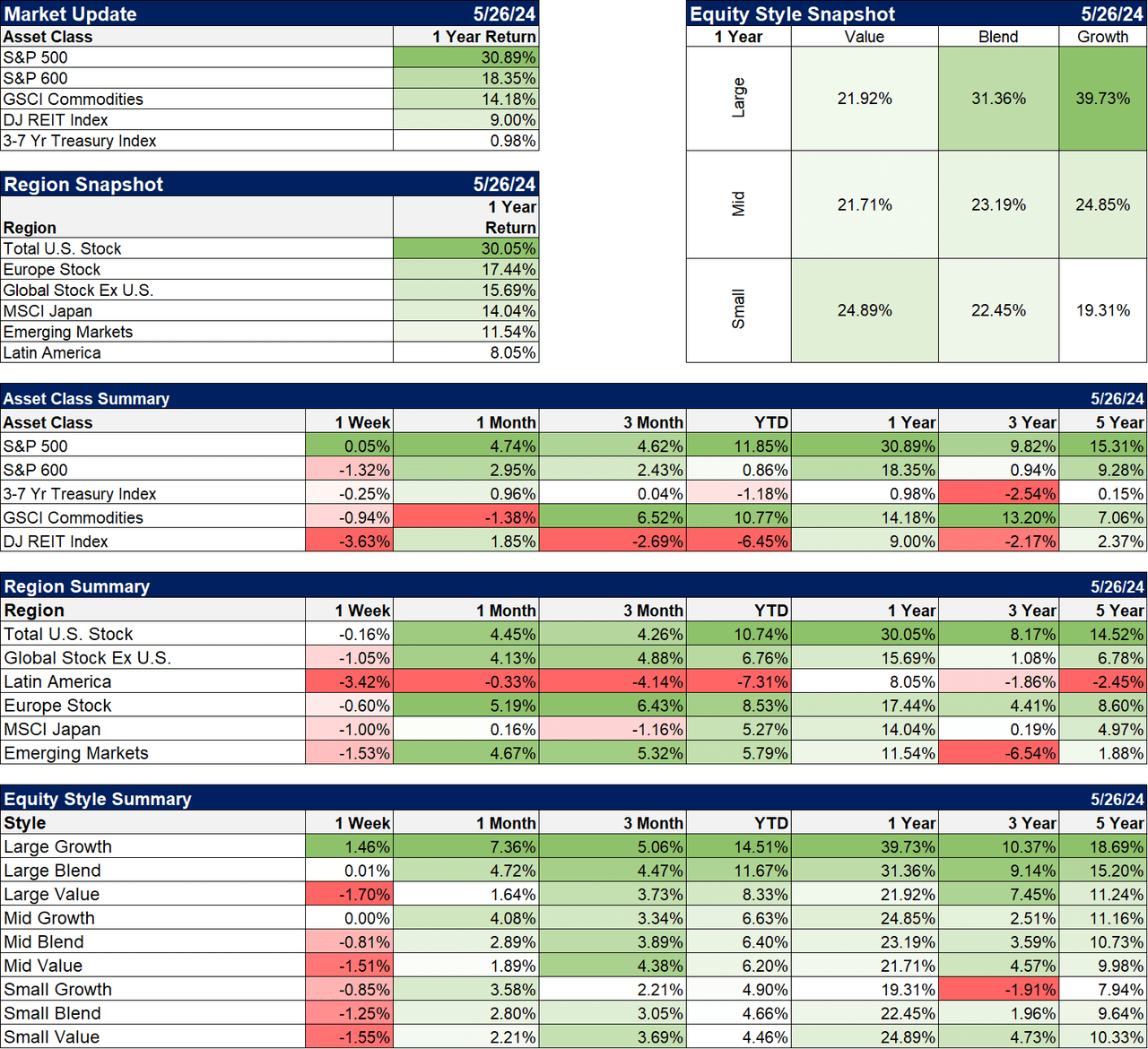This screenshot has height=1049, width=1148.
Task: Select "Region" column header in Region Summary
Action: tap(34, 611)
